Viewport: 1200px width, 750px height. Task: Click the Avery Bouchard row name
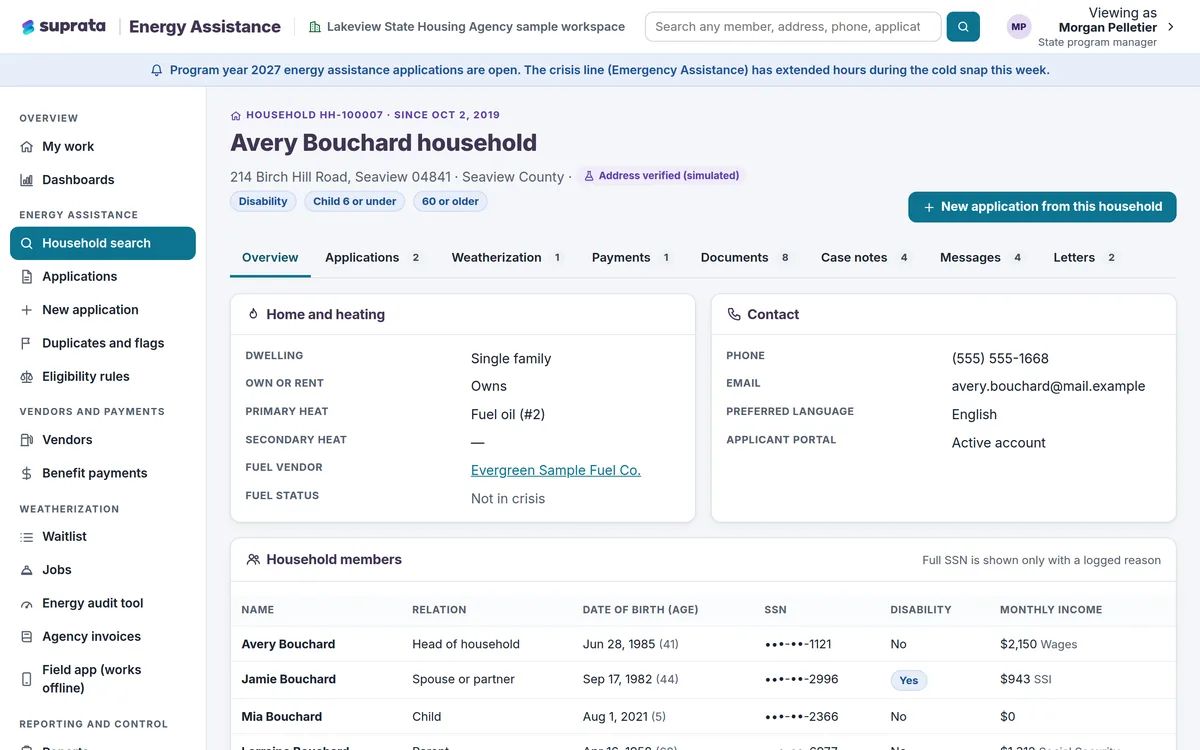tap(289, 644)
